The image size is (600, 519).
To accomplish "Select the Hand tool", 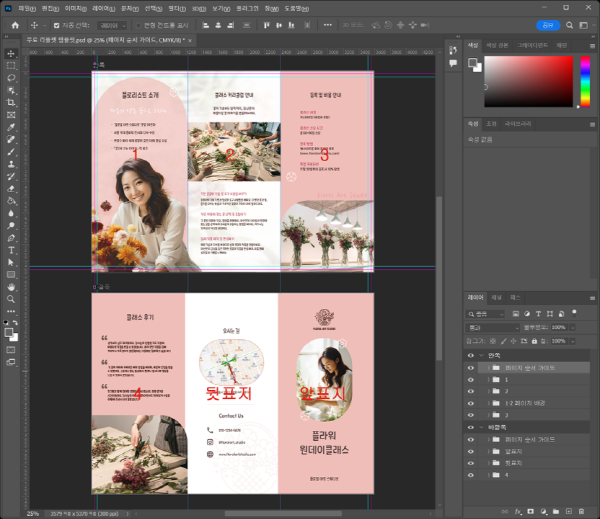I will (11, 286).
